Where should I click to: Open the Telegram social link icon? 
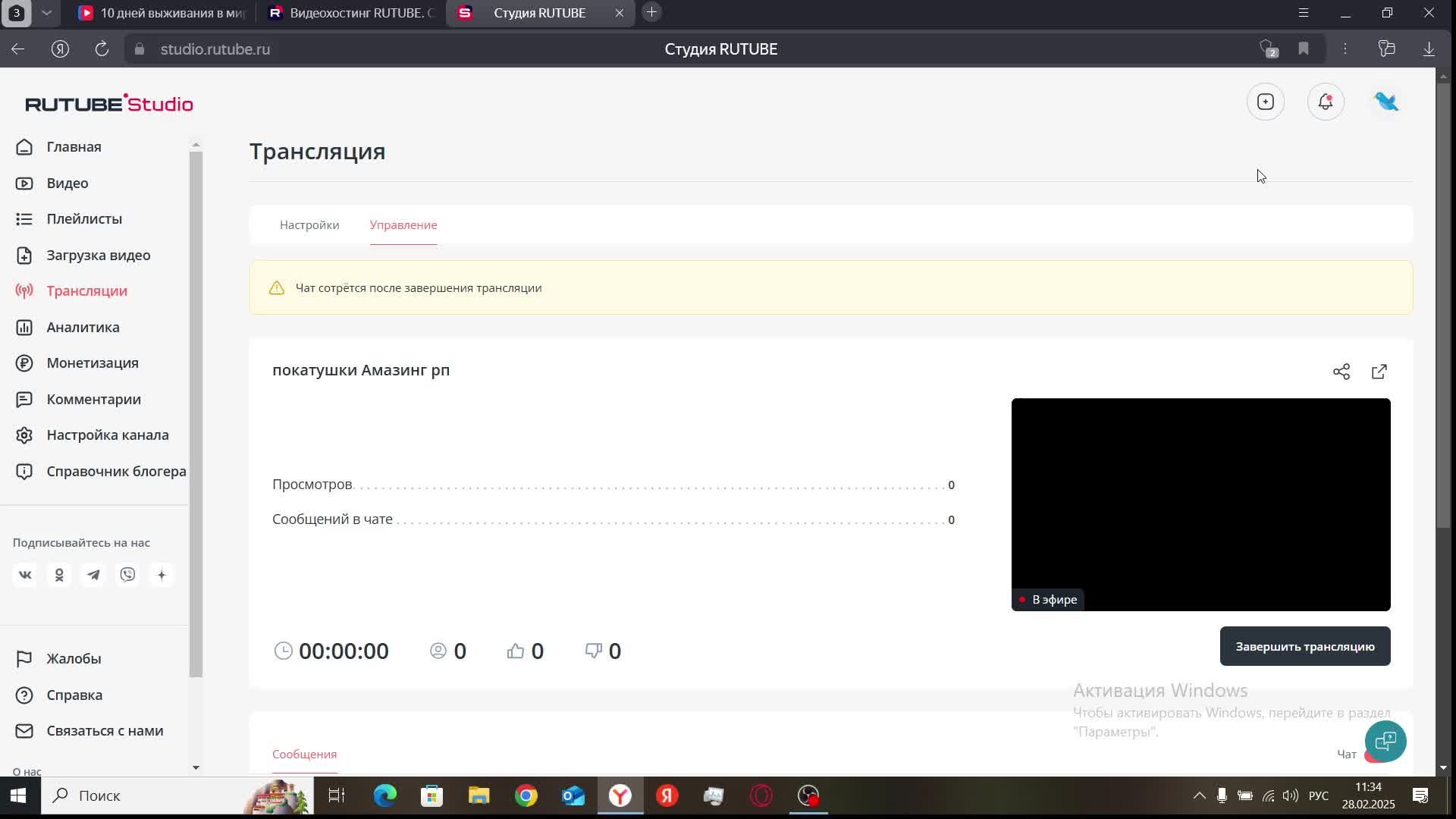coord(93,575)
